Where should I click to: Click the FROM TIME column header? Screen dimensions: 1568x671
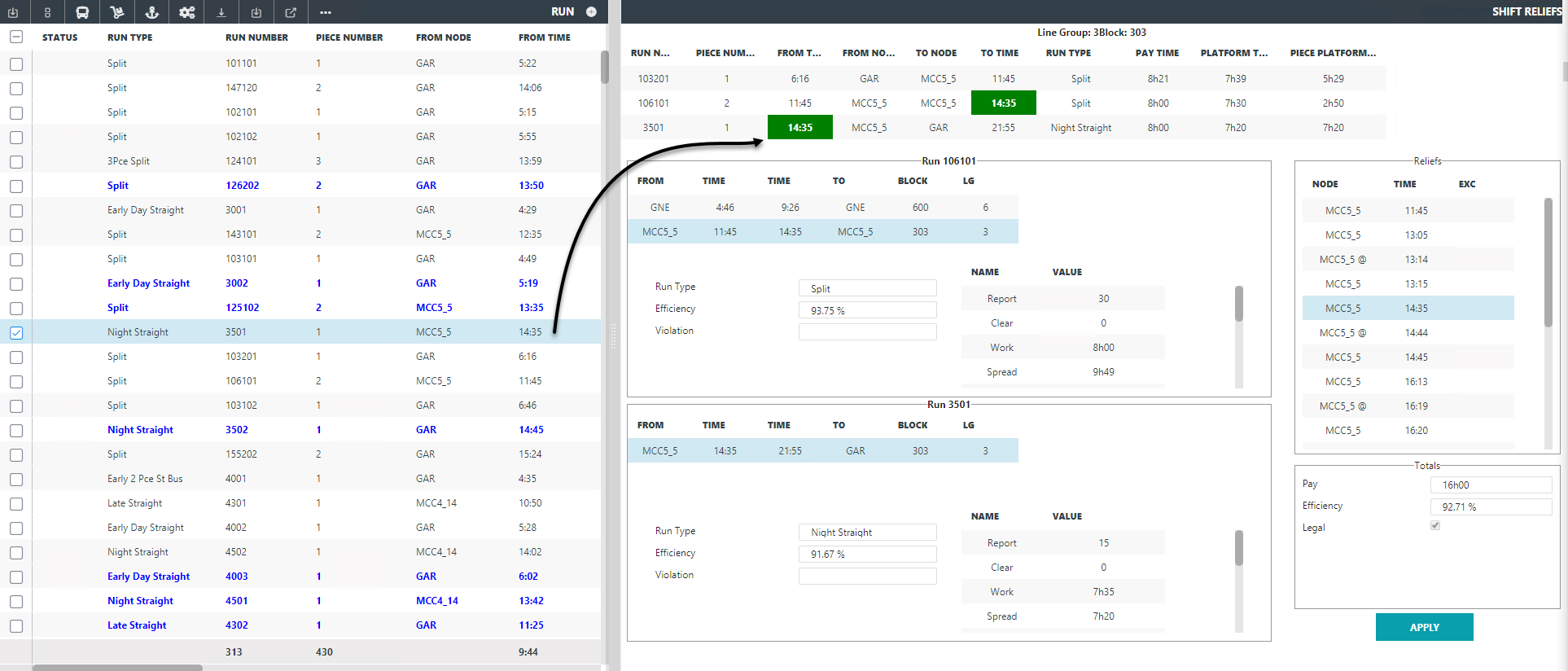[544, 37]
